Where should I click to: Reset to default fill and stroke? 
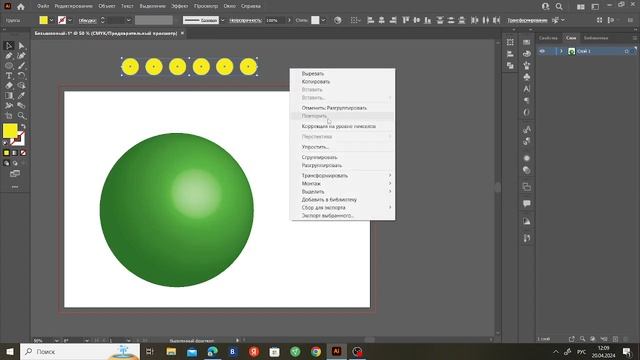[x=5, y=143]
